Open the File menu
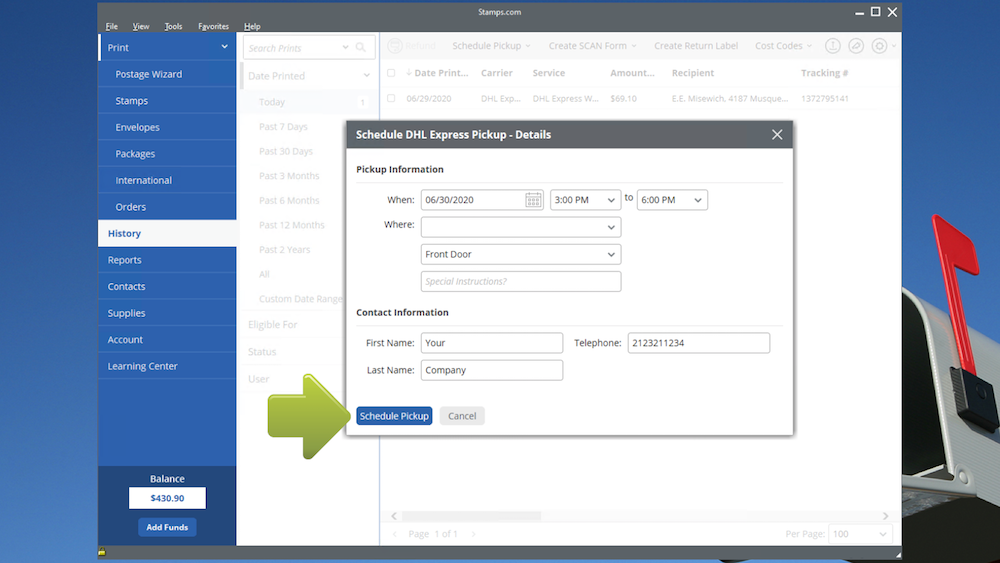1000x563 pixels. [112, 26]
